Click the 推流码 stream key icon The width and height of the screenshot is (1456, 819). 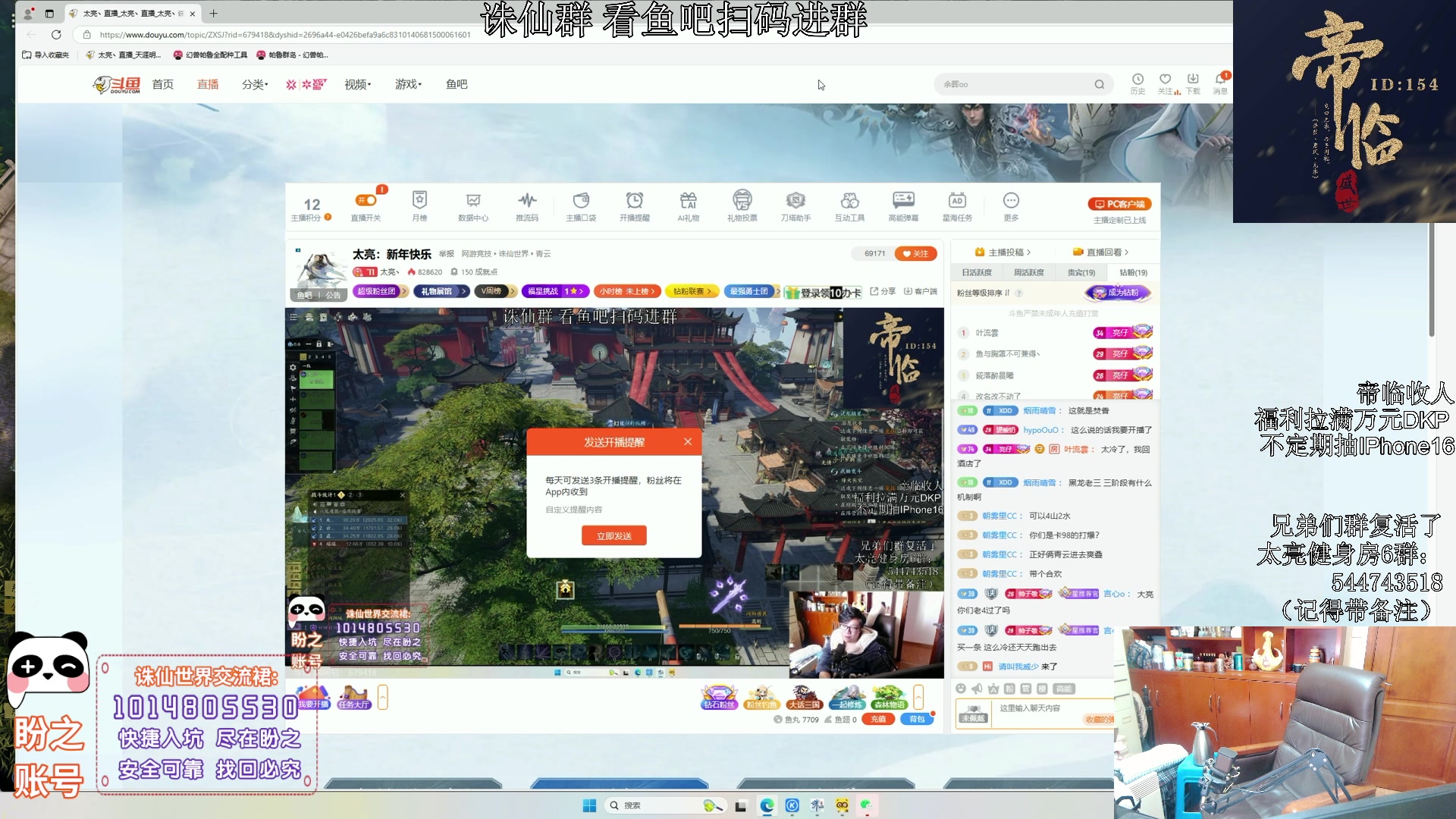pos(527,206)
